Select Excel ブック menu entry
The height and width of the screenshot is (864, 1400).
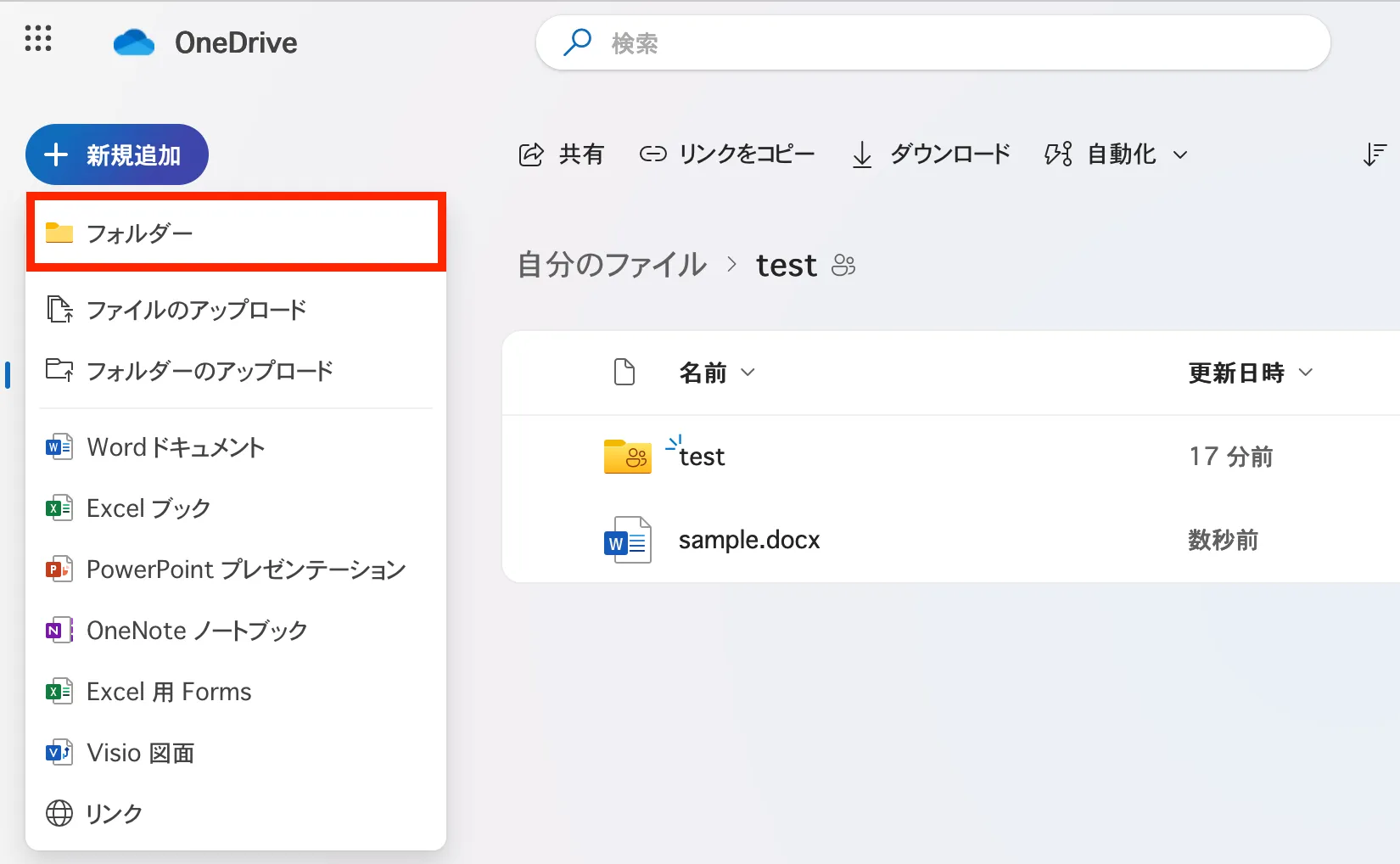[x=148, y=508]
